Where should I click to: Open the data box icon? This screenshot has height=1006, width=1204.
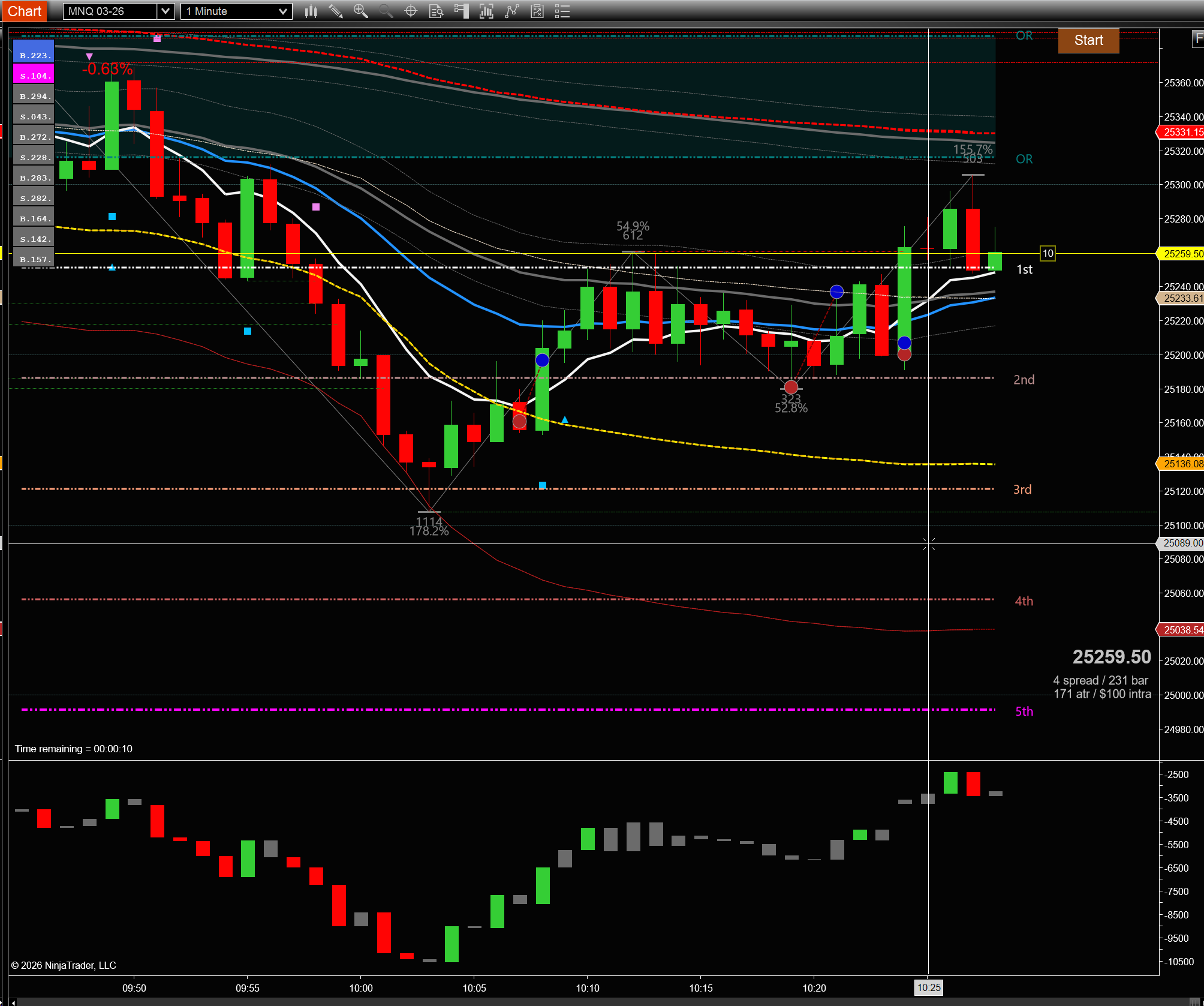click(436, 11)
